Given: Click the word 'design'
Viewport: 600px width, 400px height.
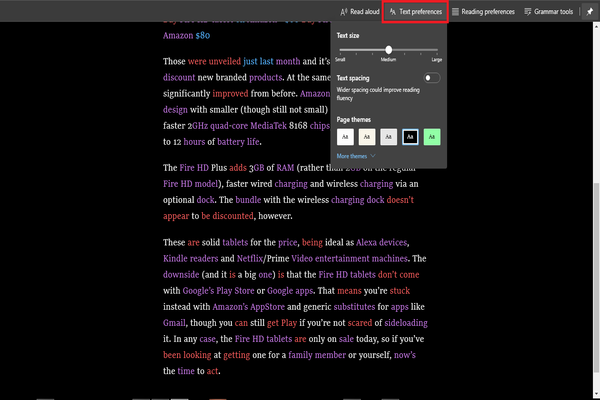Looking at the screenshot, I should pos(175,110).
